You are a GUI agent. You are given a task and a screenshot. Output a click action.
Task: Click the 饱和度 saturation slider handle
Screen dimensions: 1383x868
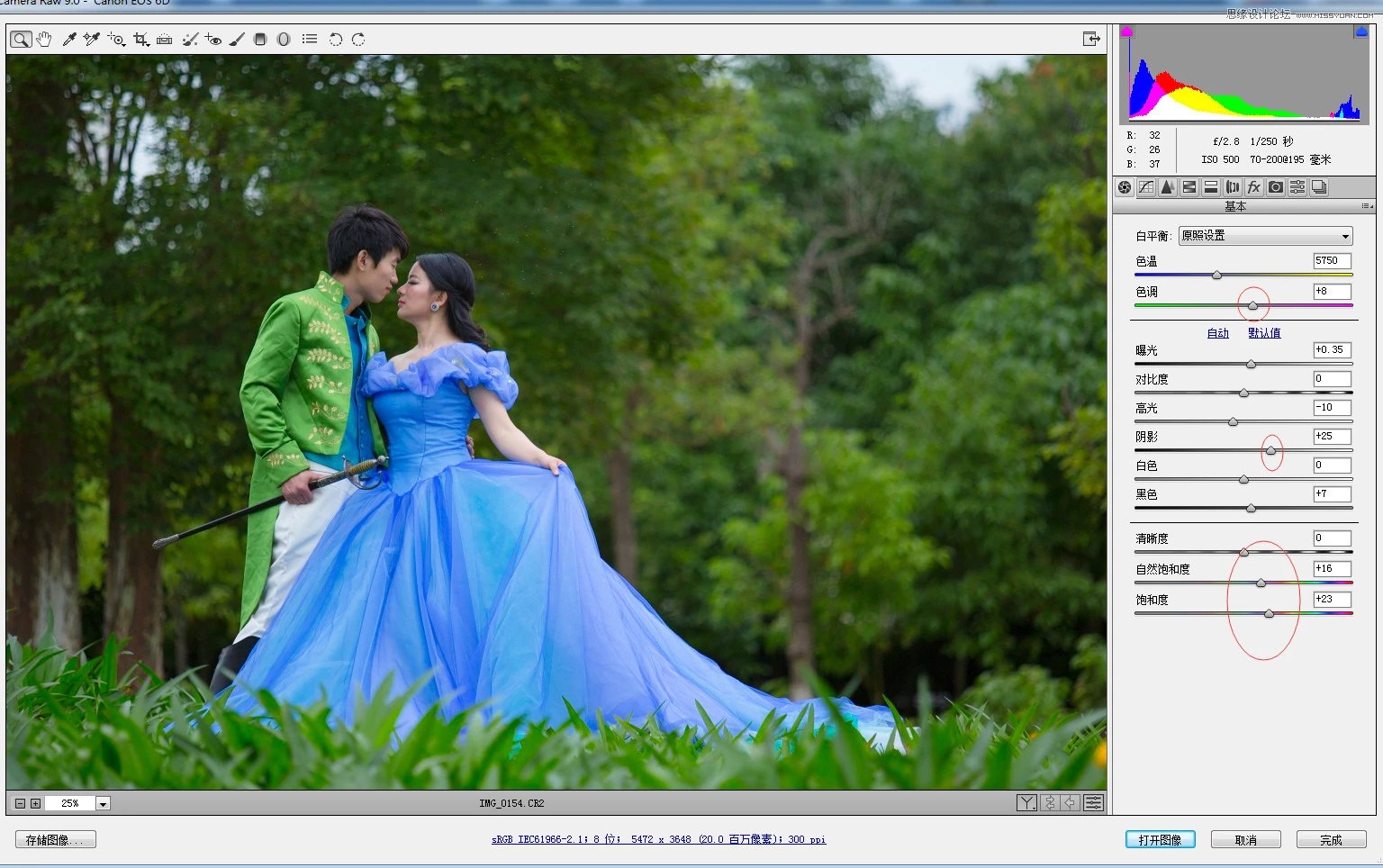(1269, 613)
